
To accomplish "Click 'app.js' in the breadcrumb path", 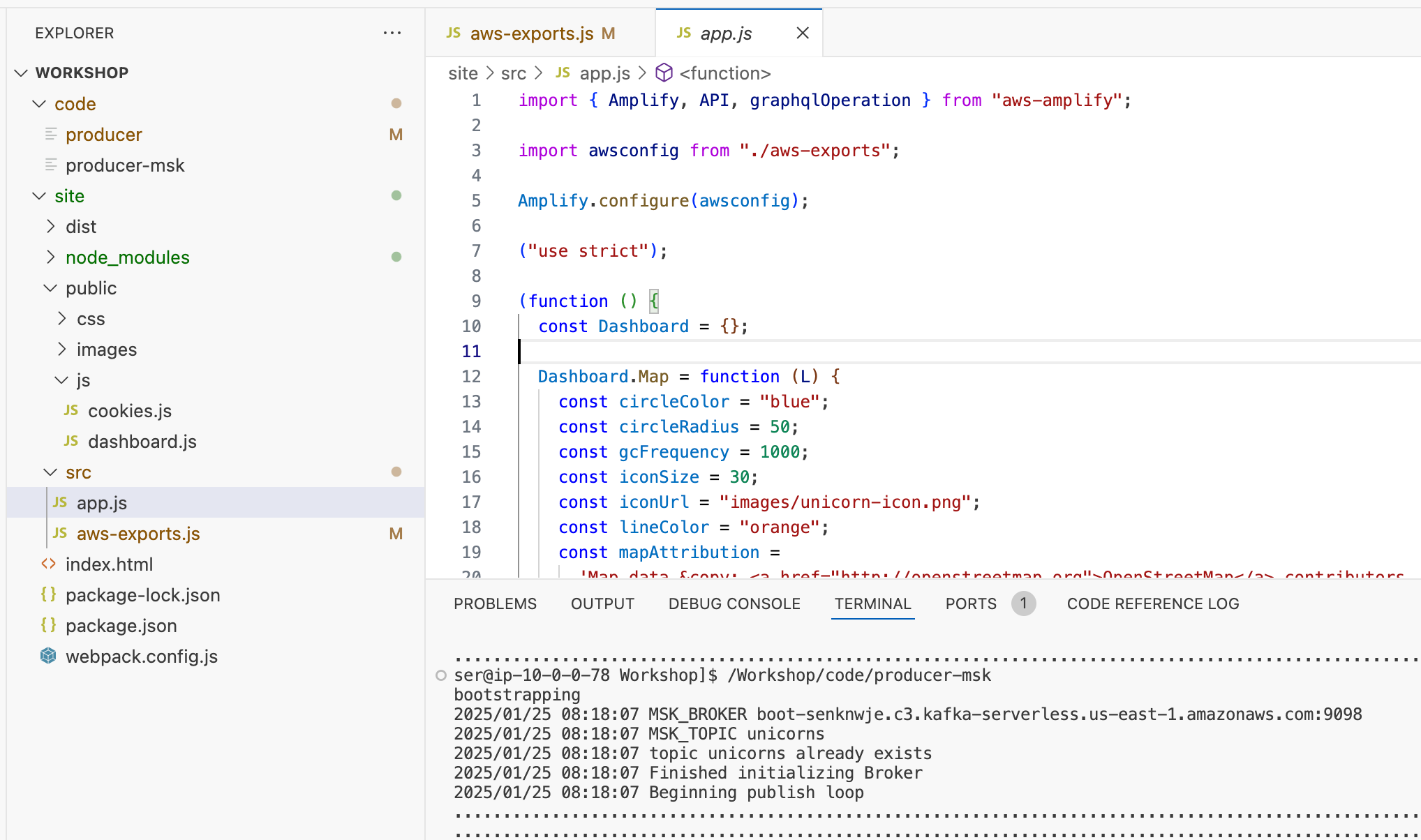I will [x=604, y=73].
